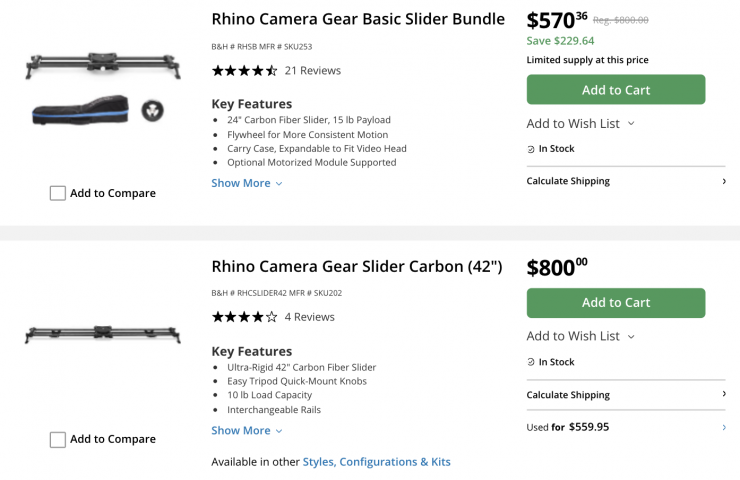Open Calculate Shipping arrow for Slider Carbon 42"
The image size is (740, 480).
click(723, 394)
